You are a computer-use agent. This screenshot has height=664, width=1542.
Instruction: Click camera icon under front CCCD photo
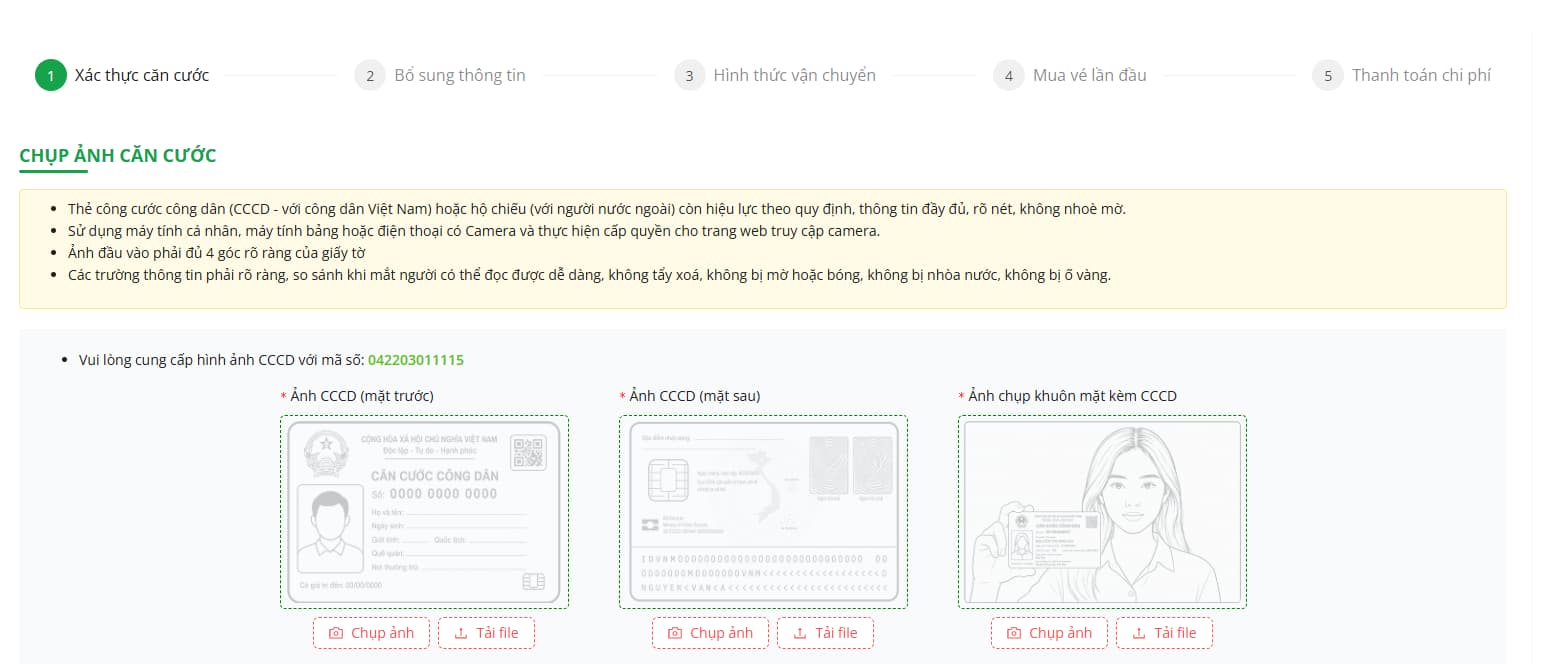(336, 633)
